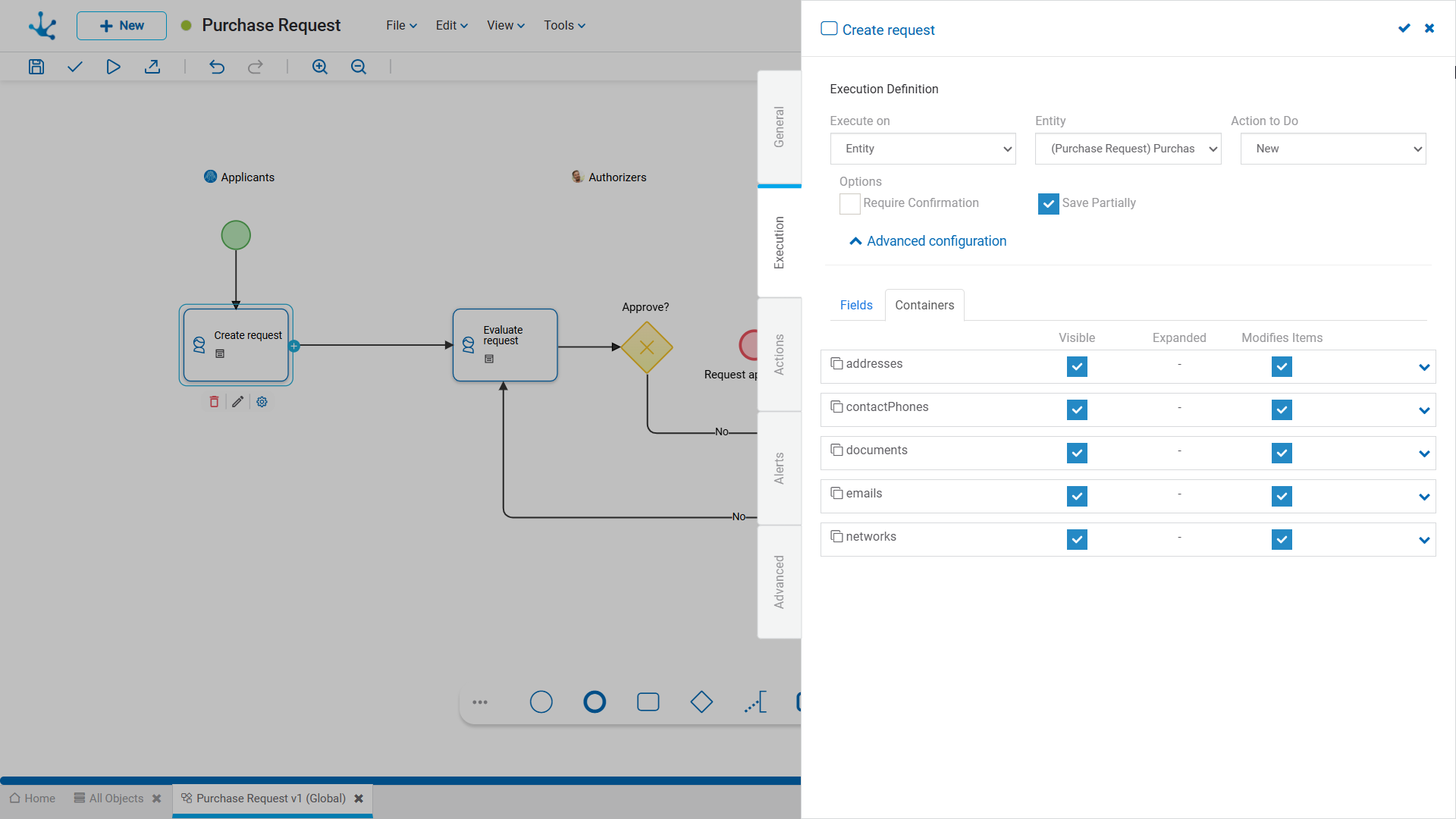Select the Approve? gateway diamond on the canvas
The image size is (1456, 819).
[x=647, y=347]
